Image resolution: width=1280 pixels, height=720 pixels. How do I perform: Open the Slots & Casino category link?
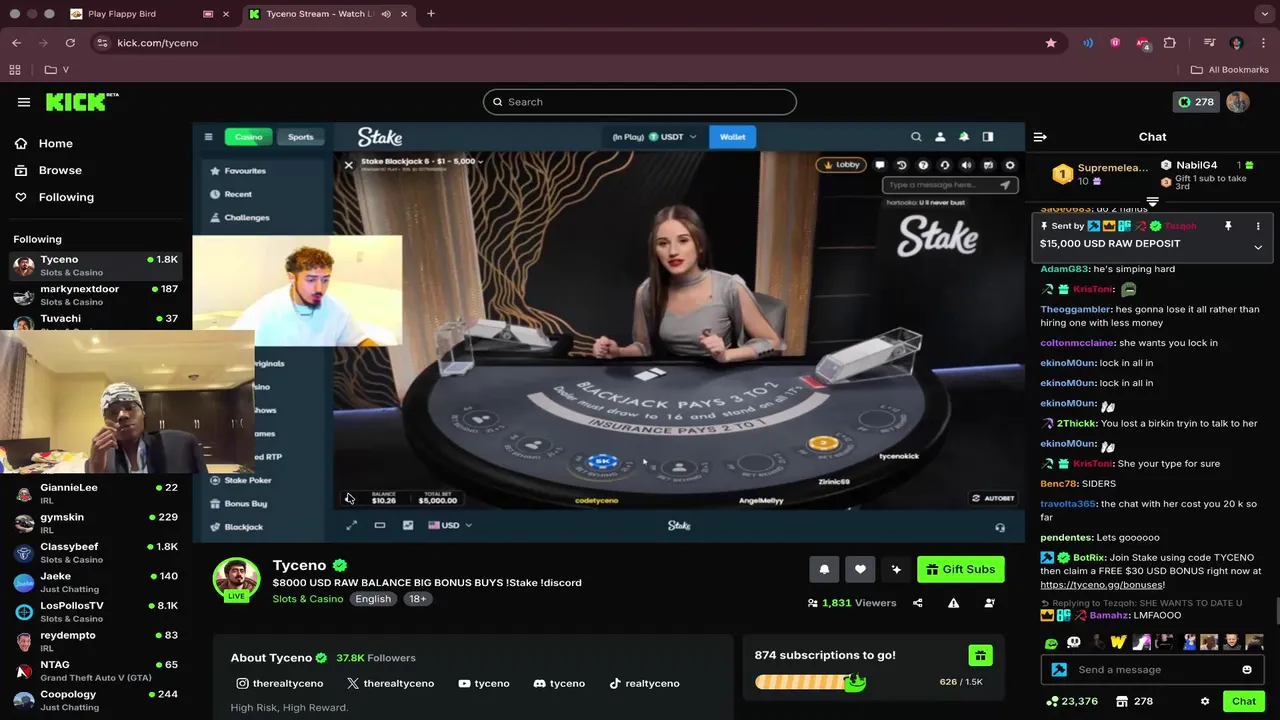coord(308,599)
